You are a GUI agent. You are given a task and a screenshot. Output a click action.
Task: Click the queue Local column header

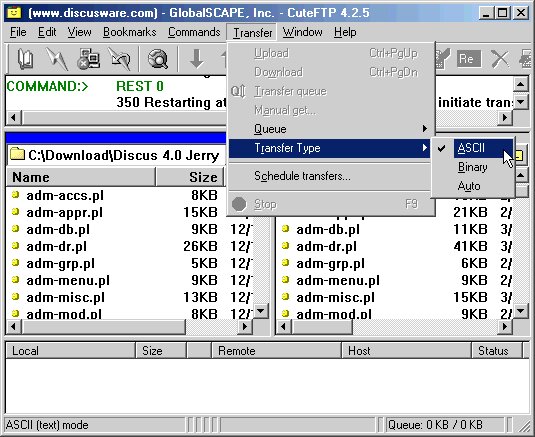tap(71, 351)
